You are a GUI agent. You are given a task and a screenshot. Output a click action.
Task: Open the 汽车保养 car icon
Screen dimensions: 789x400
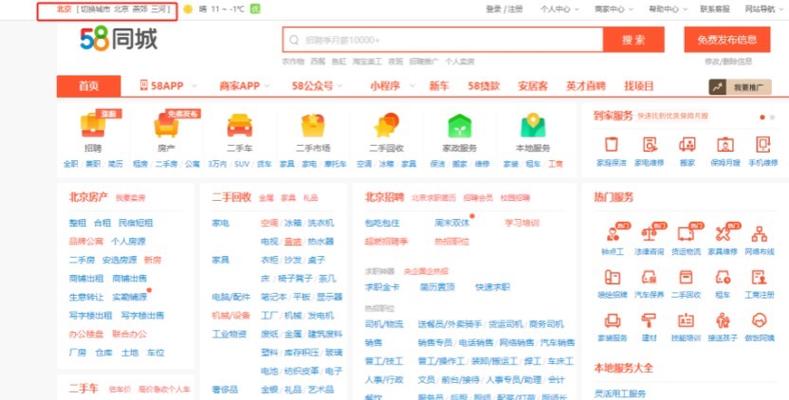[649, 277]
